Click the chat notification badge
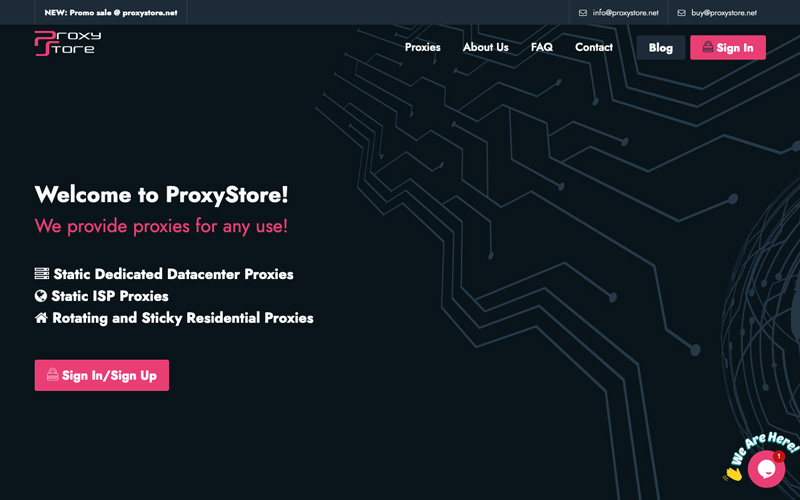The image size is (800, 500). 779,456
